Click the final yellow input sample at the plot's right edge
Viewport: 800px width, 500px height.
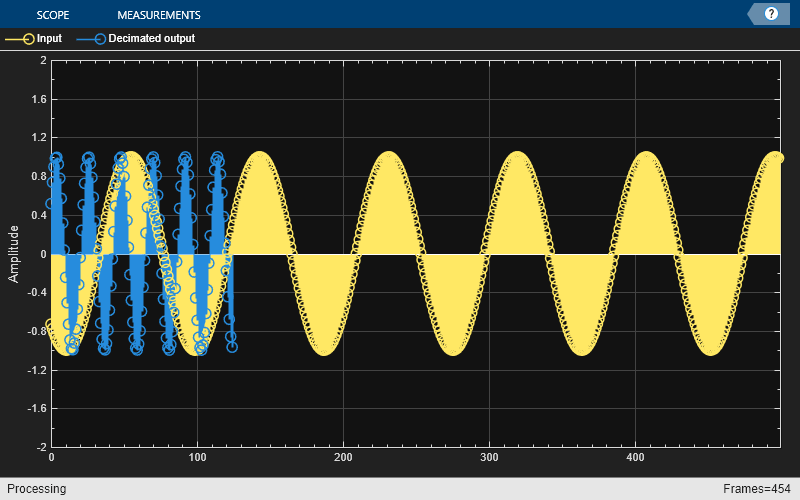[x=779, y=158]
